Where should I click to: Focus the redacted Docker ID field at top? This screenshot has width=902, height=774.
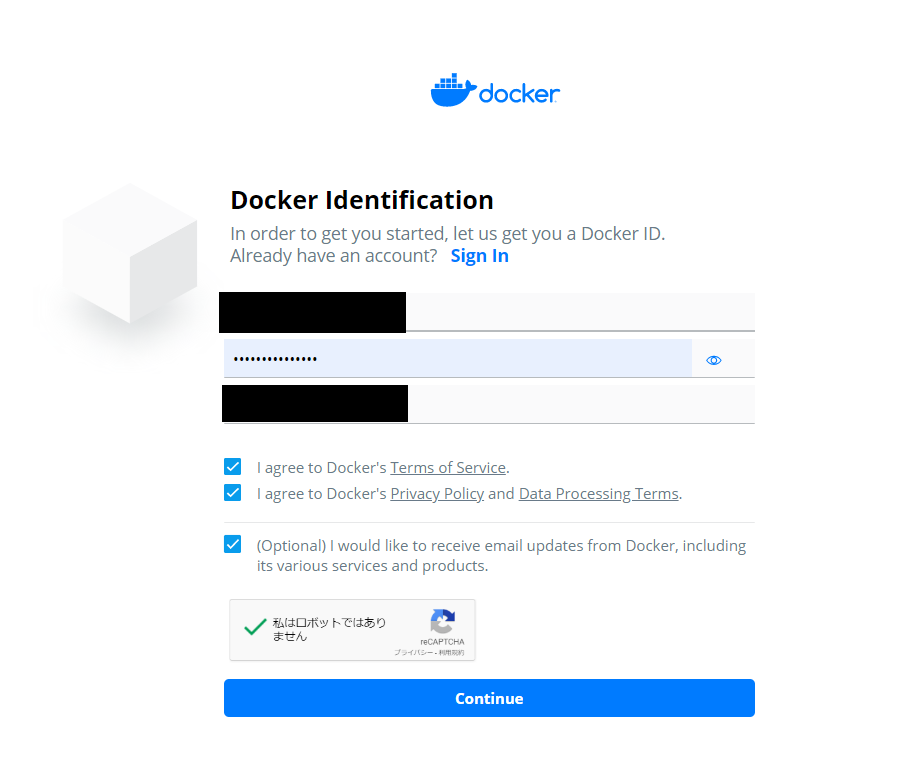(x=487, y=312)
